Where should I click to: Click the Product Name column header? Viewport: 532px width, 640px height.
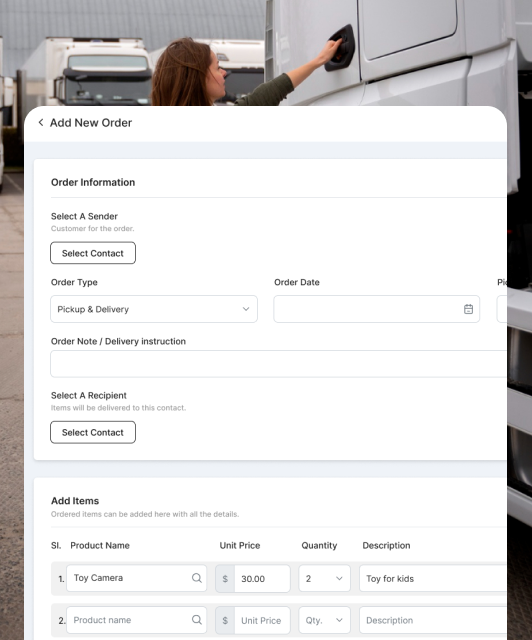point(100,545)
